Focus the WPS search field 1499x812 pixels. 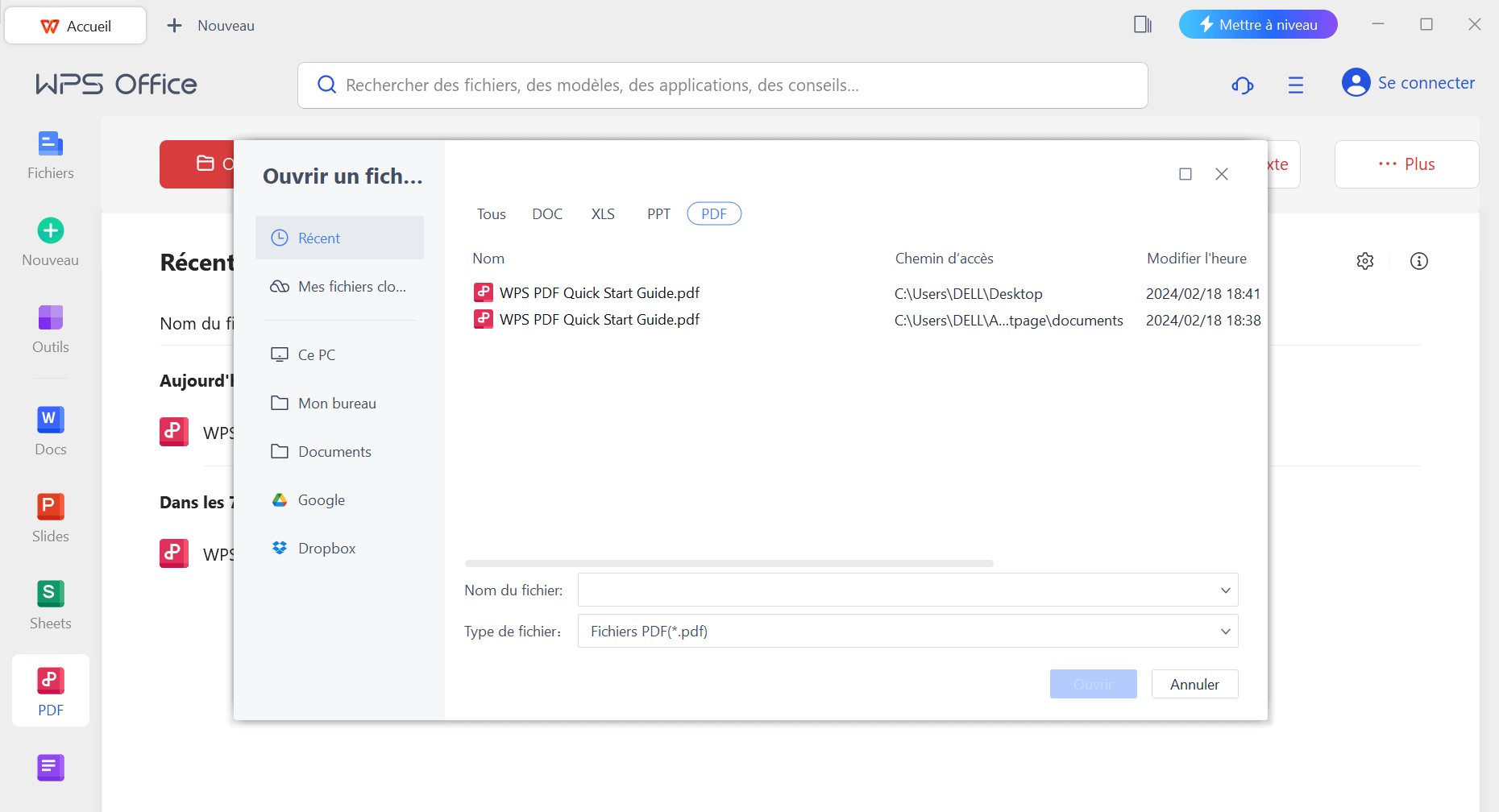(723, 85)
